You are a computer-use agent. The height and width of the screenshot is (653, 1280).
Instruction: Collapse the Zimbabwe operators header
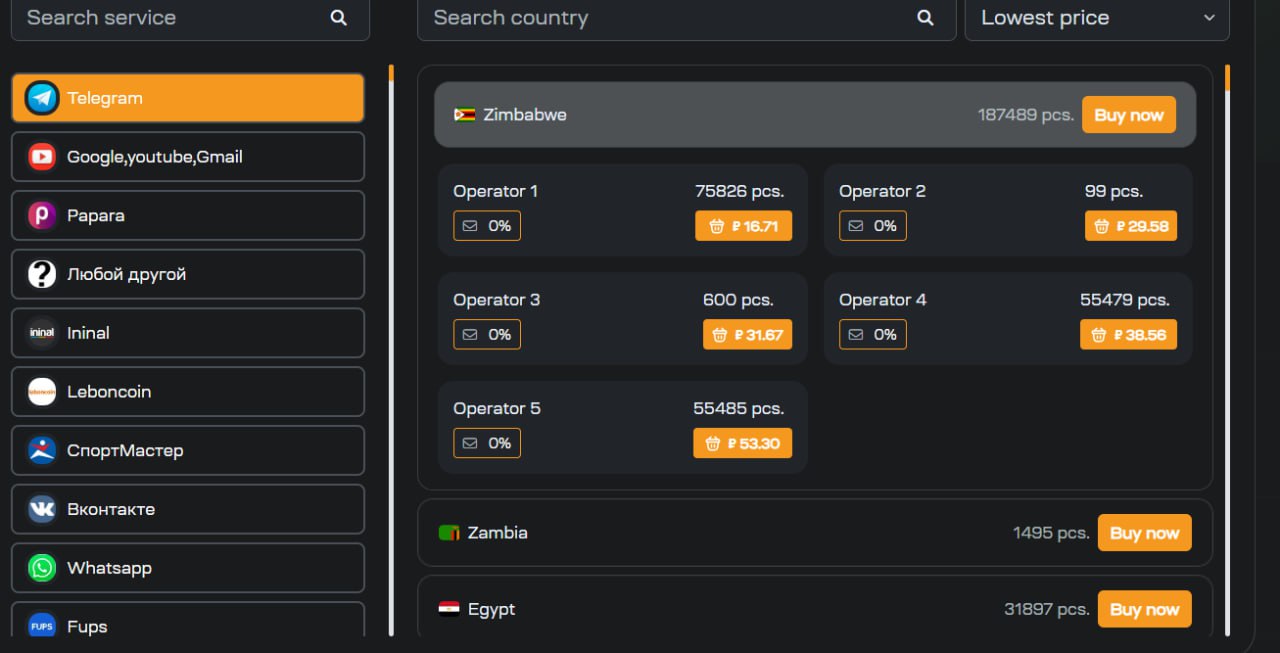(815, 115)
